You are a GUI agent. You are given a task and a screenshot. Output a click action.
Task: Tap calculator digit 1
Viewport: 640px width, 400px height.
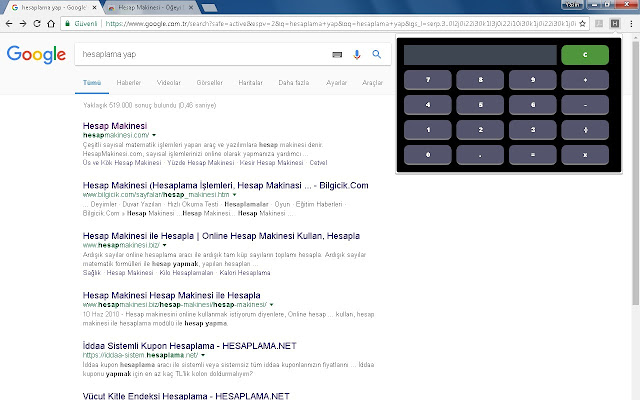428,130
